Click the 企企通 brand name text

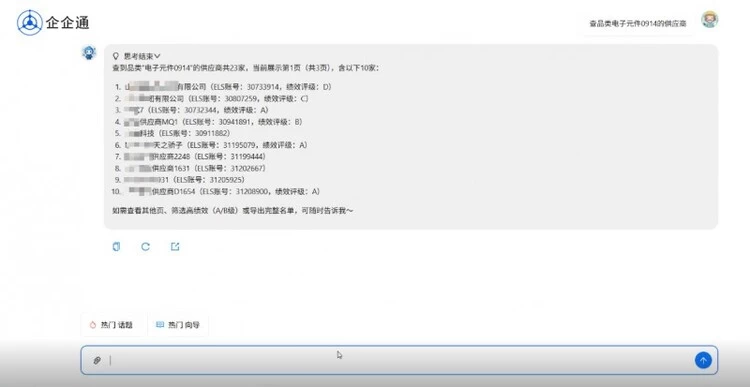[67, 22]
